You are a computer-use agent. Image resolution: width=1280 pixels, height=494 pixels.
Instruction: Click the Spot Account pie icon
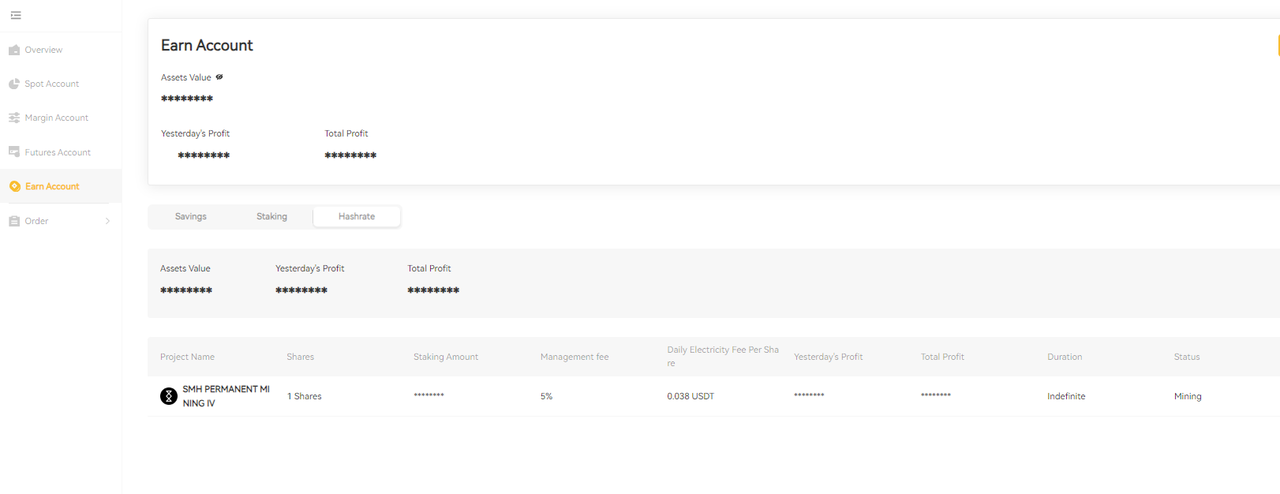click(x=15, y=84)
